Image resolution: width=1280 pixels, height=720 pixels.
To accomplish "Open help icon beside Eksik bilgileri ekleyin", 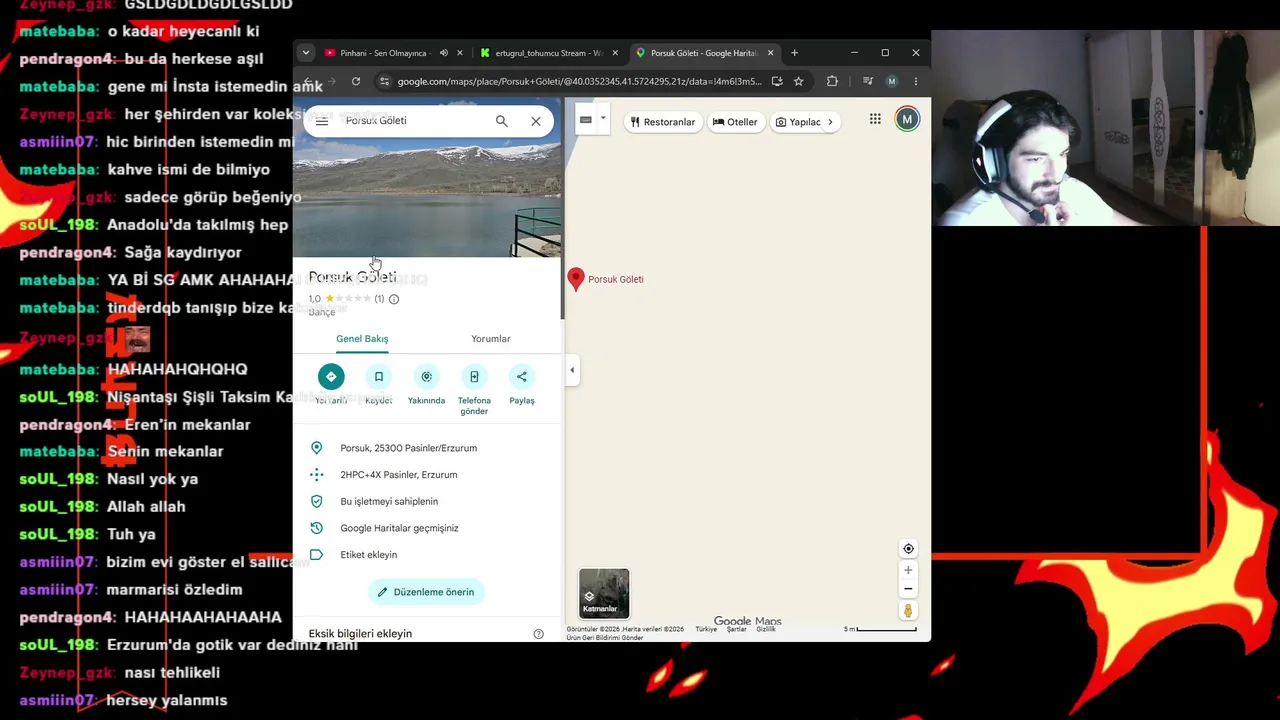I will (539, 634).
